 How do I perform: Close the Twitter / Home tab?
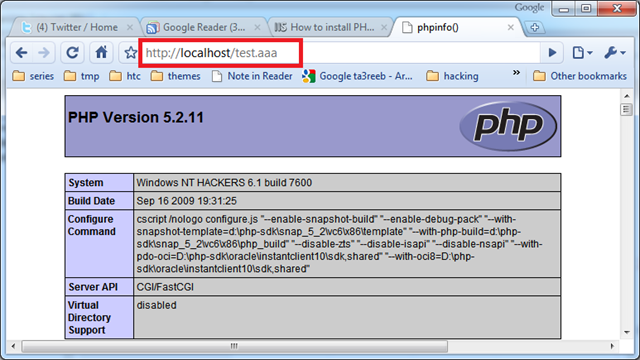[x=130, y=27]
